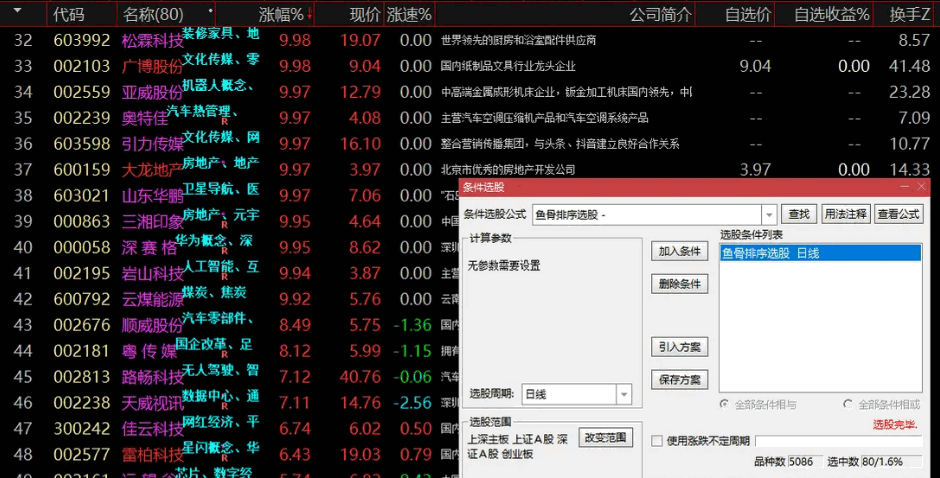The width and height of the screenshot is (940, 478).
Task: Click the 公司简介 column header
Action: (x=661, y=14)
